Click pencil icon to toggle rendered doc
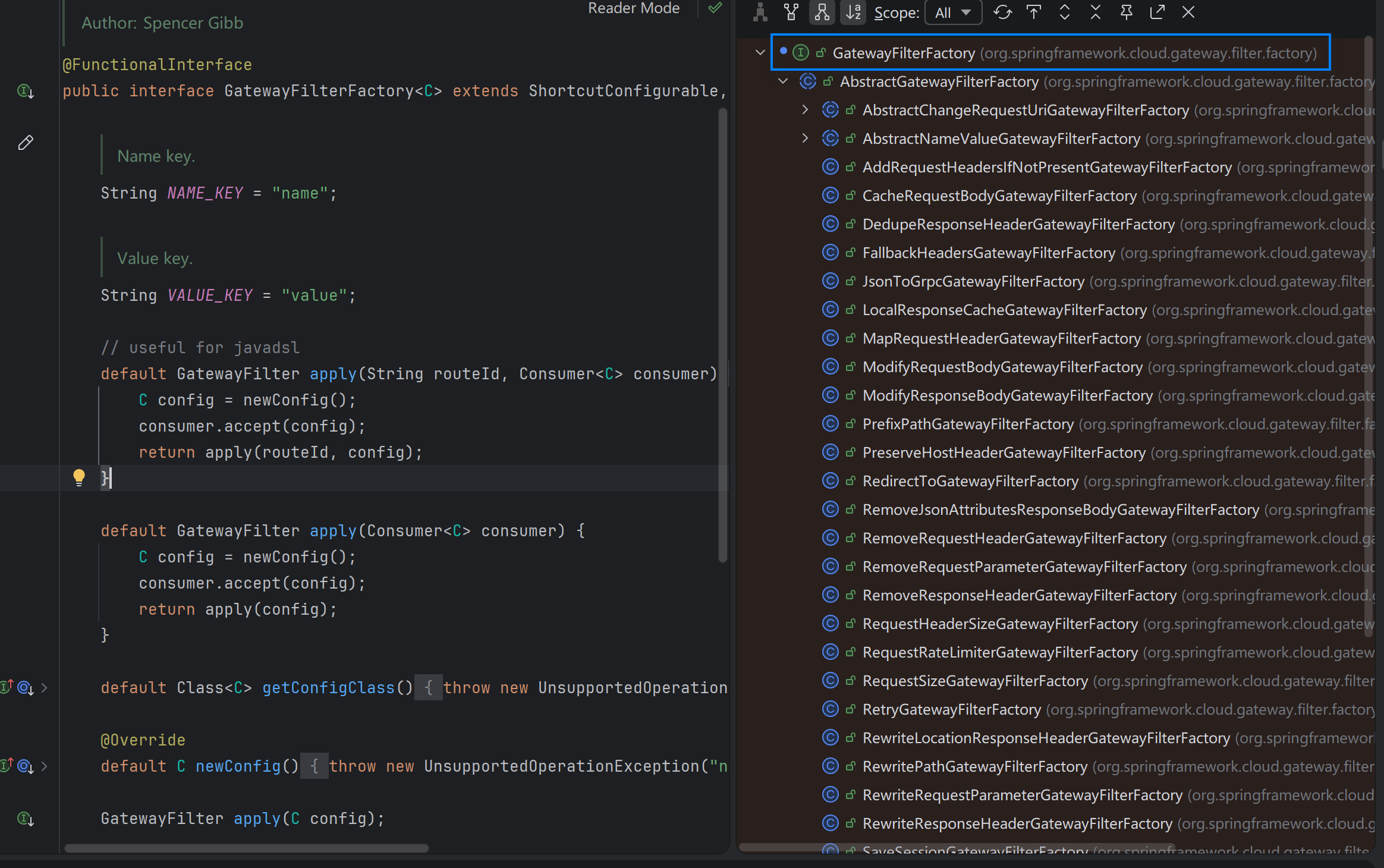1384x868 pixels. point(26,143)
